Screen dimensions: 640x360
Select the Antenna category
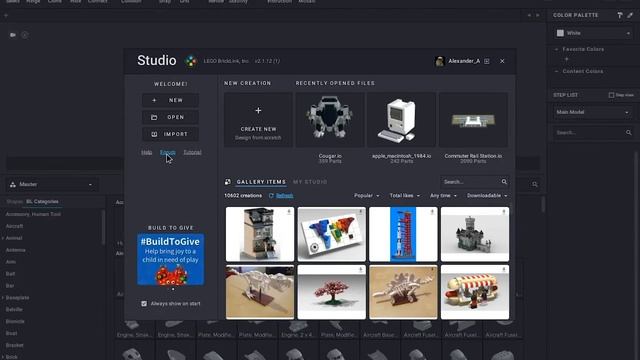[x=16, y=250]
